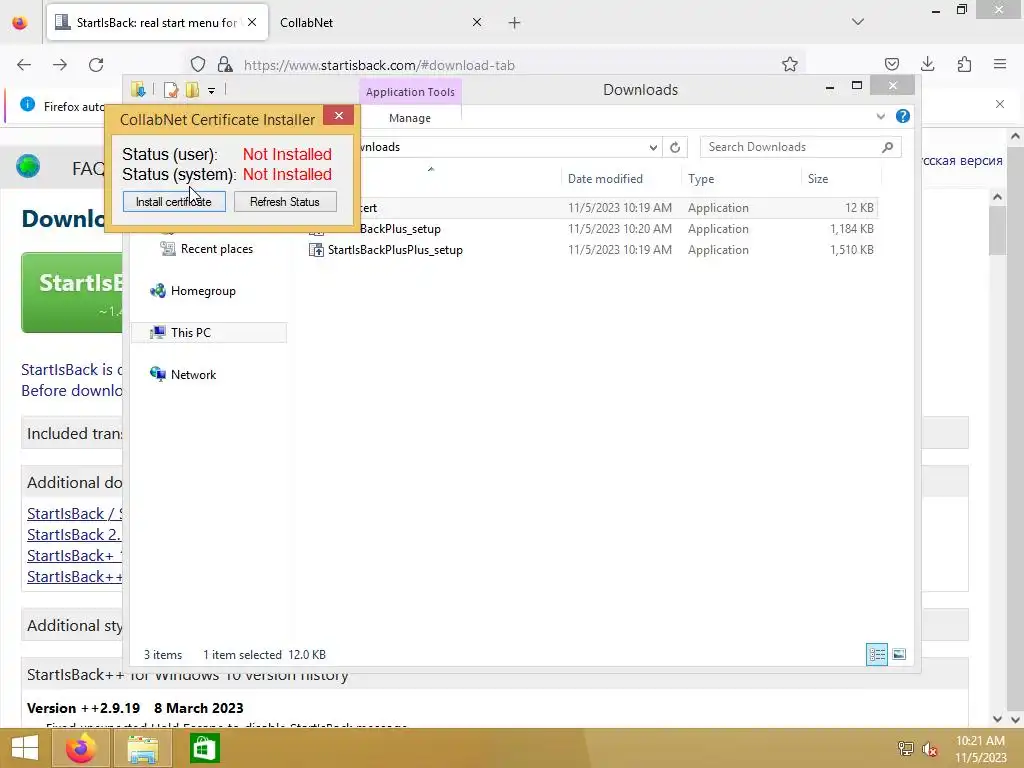The width and height of the screenshot is (1024, 768).
Task: Click the Firefox address bar URL
Action: (x=379, y=65)
